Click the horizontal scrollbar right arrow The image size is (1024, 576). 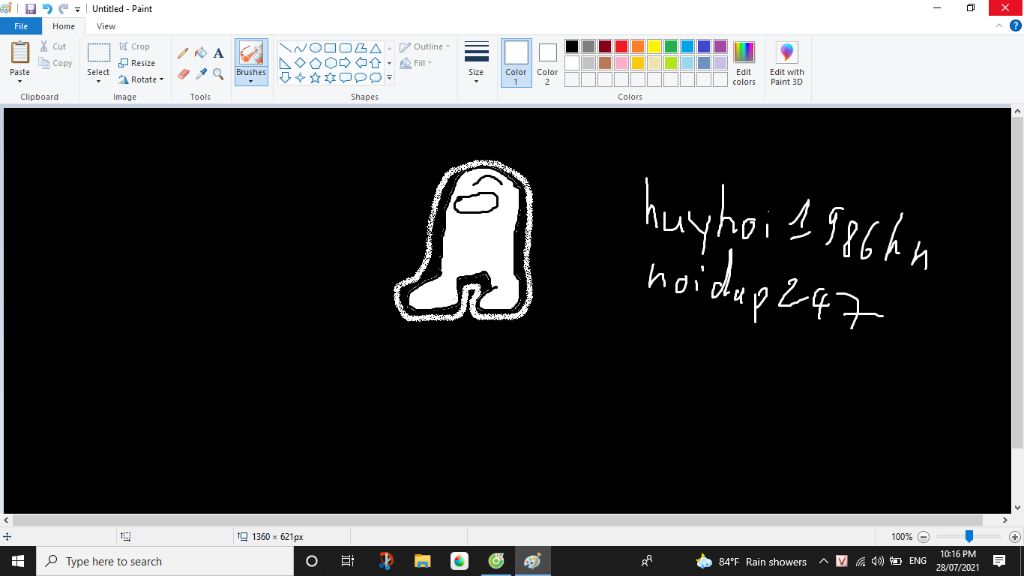pos(1005,520)
